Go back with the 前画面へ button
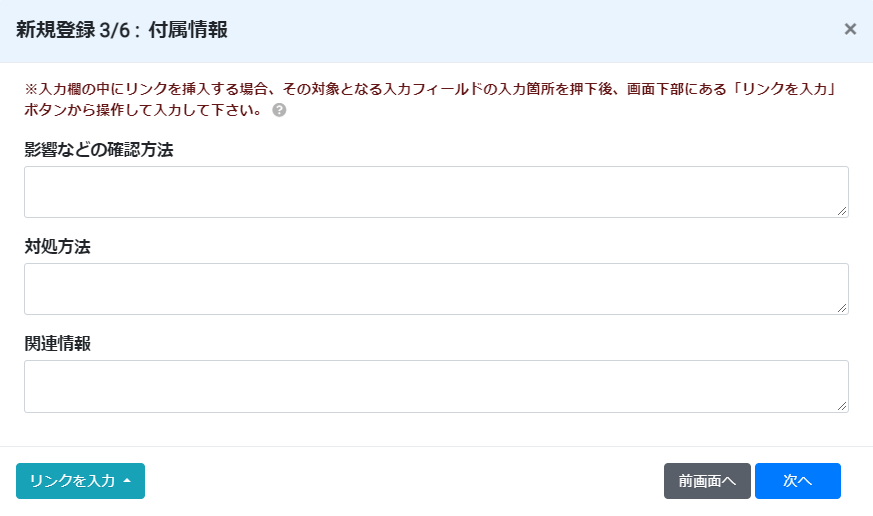Screen dimensions: 873x516 pyautogui.click(x=707, y=481)
